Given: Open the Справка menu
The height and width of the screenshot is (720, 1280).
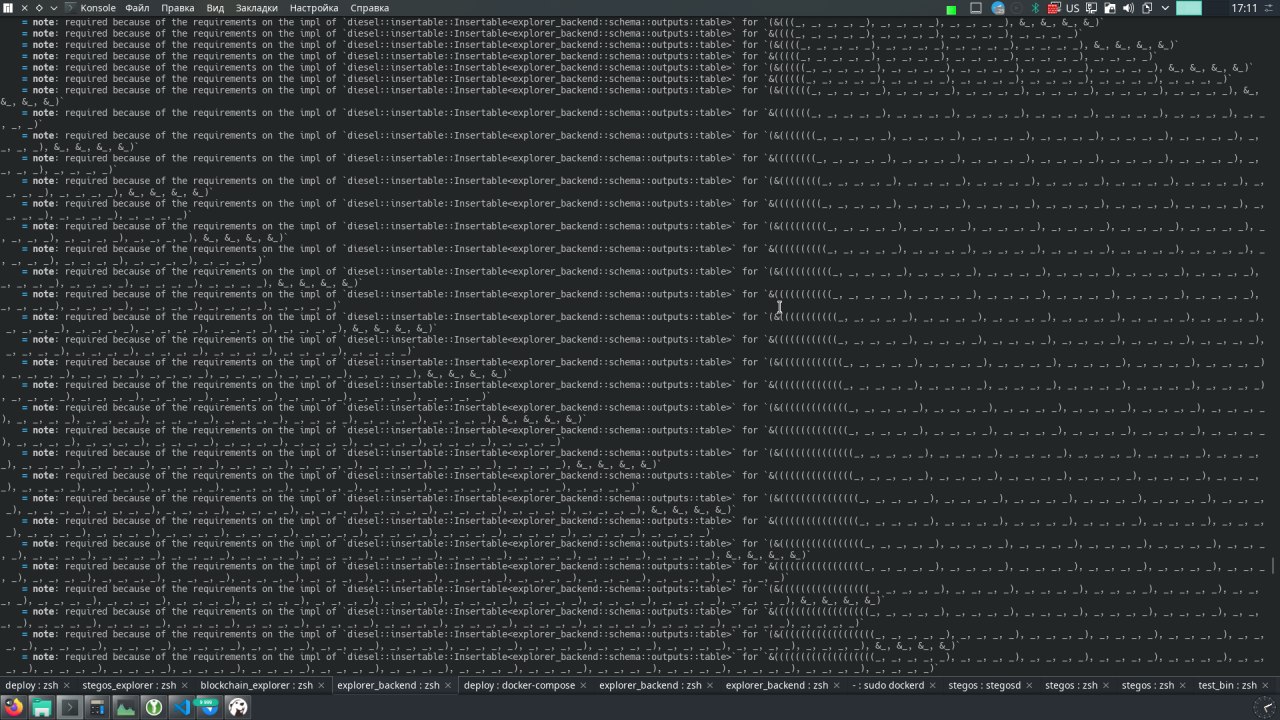Looking at the screenshot, I should click(x=370, y=8).
